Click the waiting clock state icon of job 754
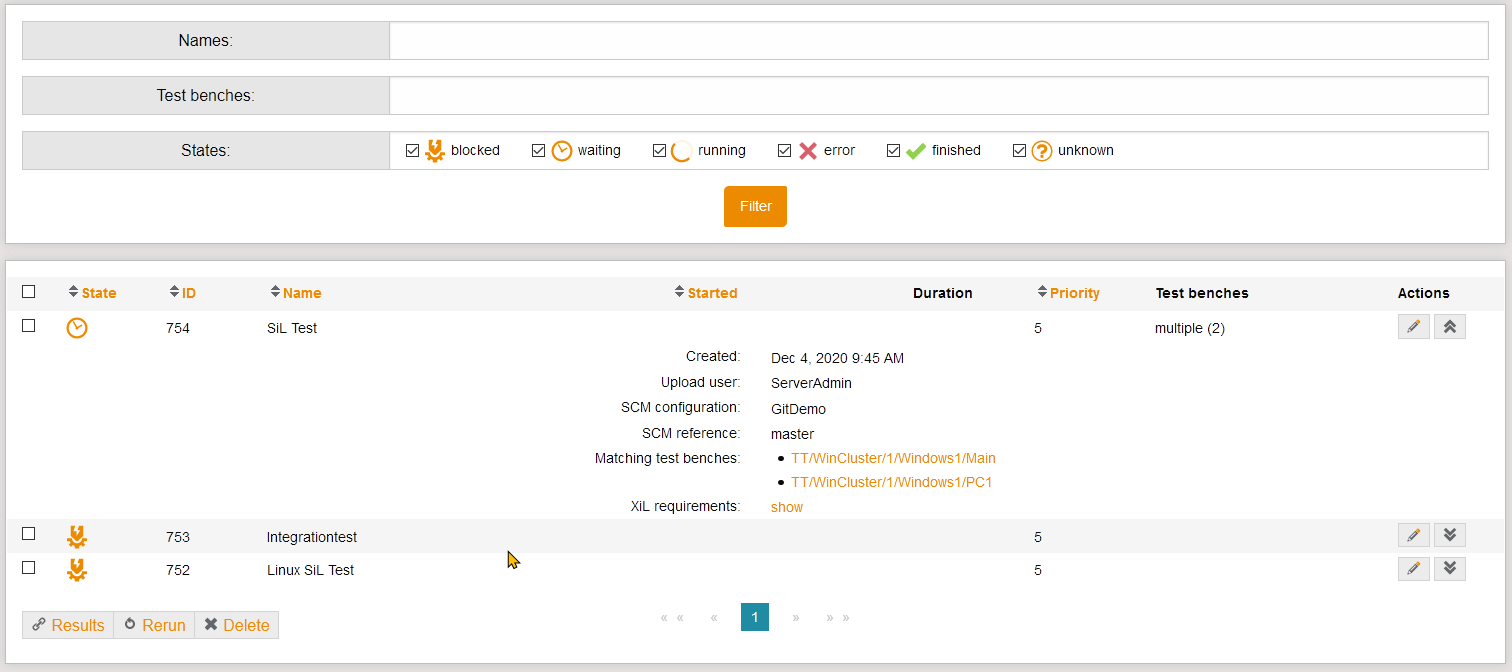 coord(77,328)
